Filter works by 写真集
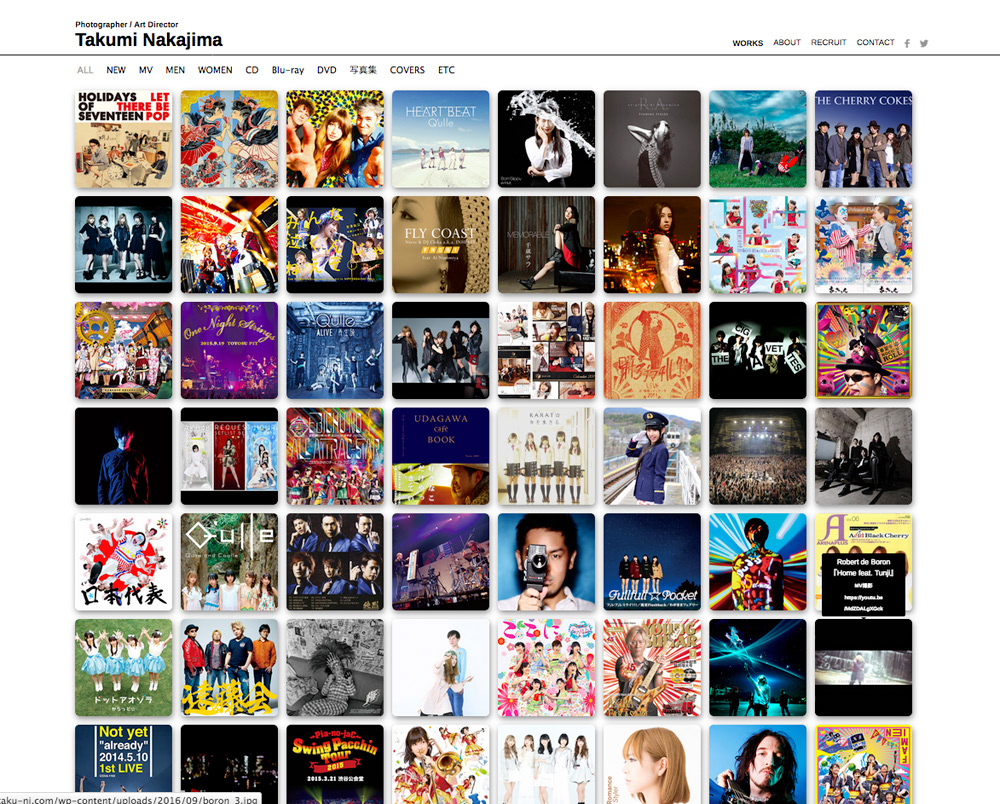This screenshot has width=1000, height=804. click(x=363, y=70)
